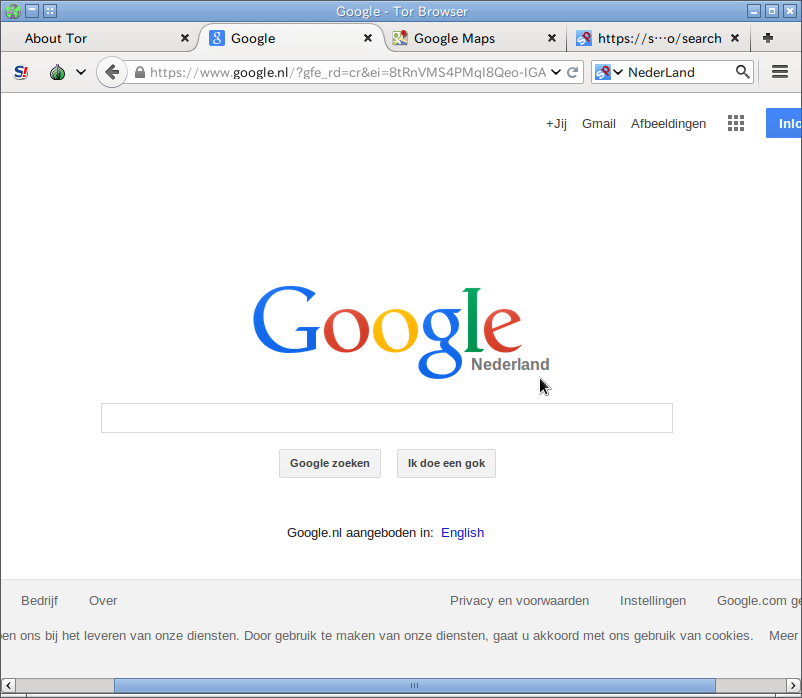Open the URL history dropdown arrow

point(556,72)
